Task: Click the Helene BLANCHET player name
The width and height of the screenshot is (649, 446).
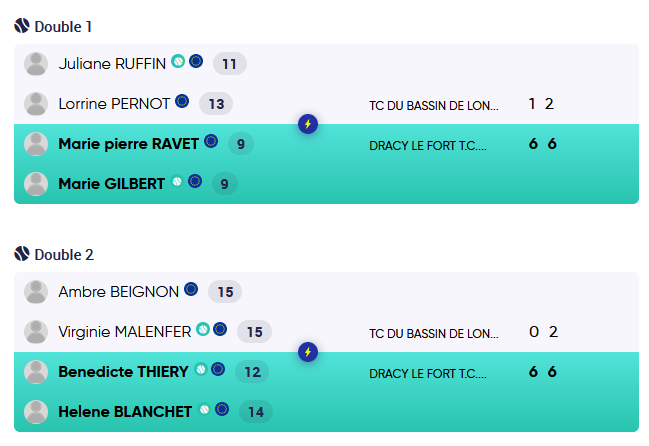Action: [126, 412]
